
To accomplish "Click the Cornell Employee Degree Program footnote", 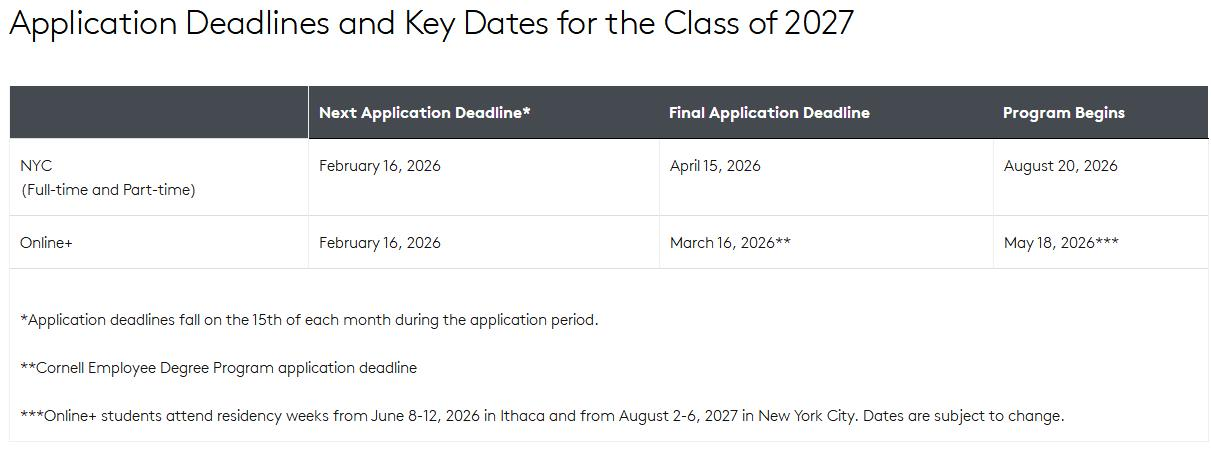I will click(x=218, y=368).
